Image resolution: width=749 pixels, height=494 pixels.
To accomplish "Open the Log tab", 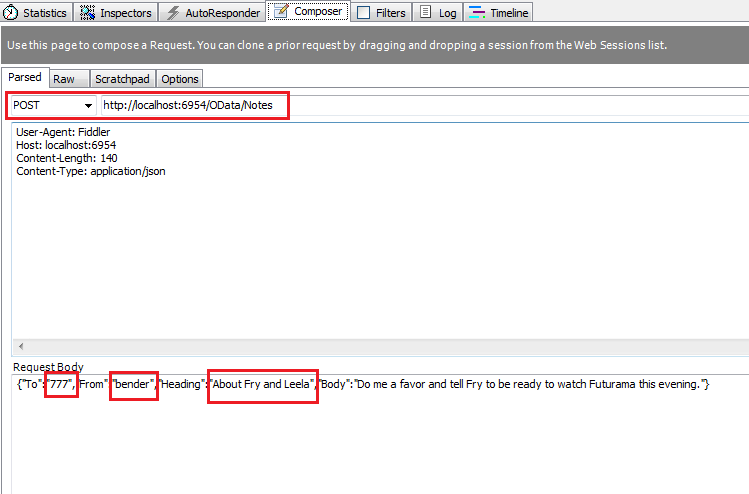I will pos(438,12).
